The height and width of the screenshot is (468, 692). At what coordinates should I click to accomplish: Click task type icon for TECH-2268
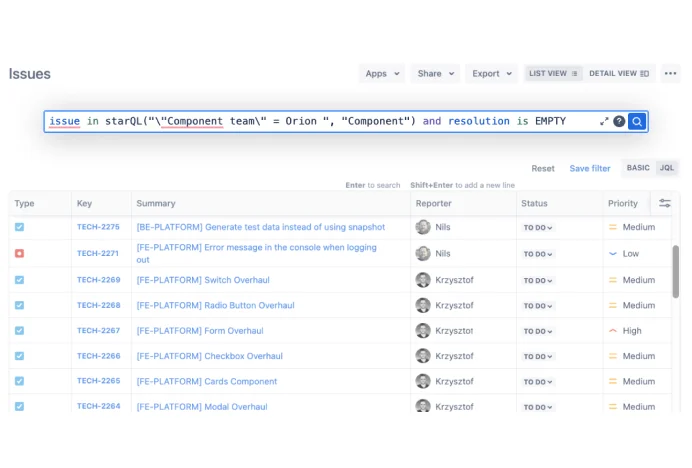coord(19,305)
